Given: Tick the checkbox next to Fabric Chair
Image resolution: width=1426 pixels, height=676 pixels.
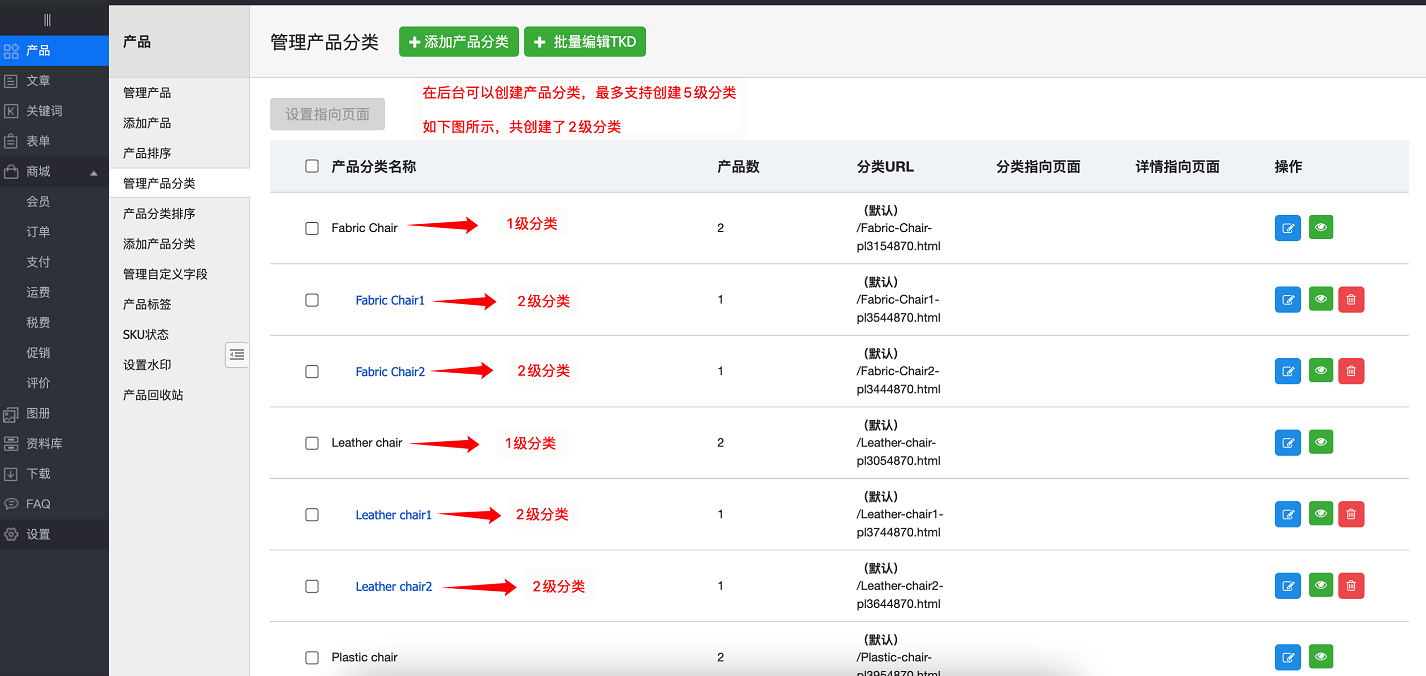Looking at the screenshot, I should pos(311,227).
